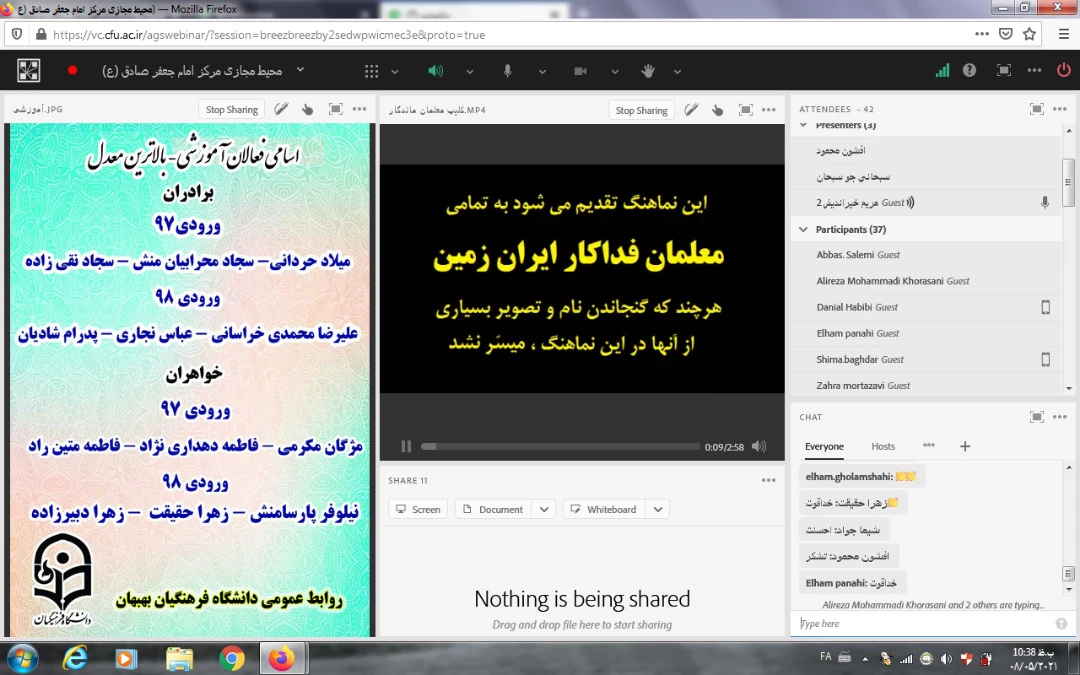Screen dimensions: 1080x675
Task: Enable the pointer tool in the JPG share pod
Action: click(308, 110)
